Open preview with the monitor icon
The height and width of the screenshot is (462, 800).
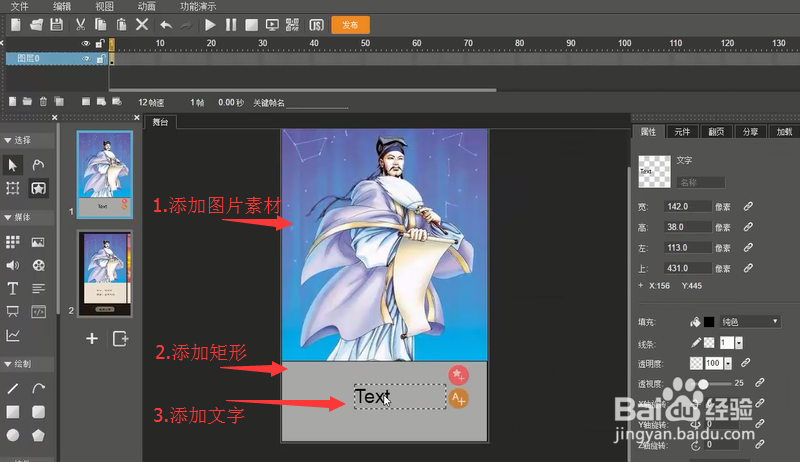(x=272, y=25)
